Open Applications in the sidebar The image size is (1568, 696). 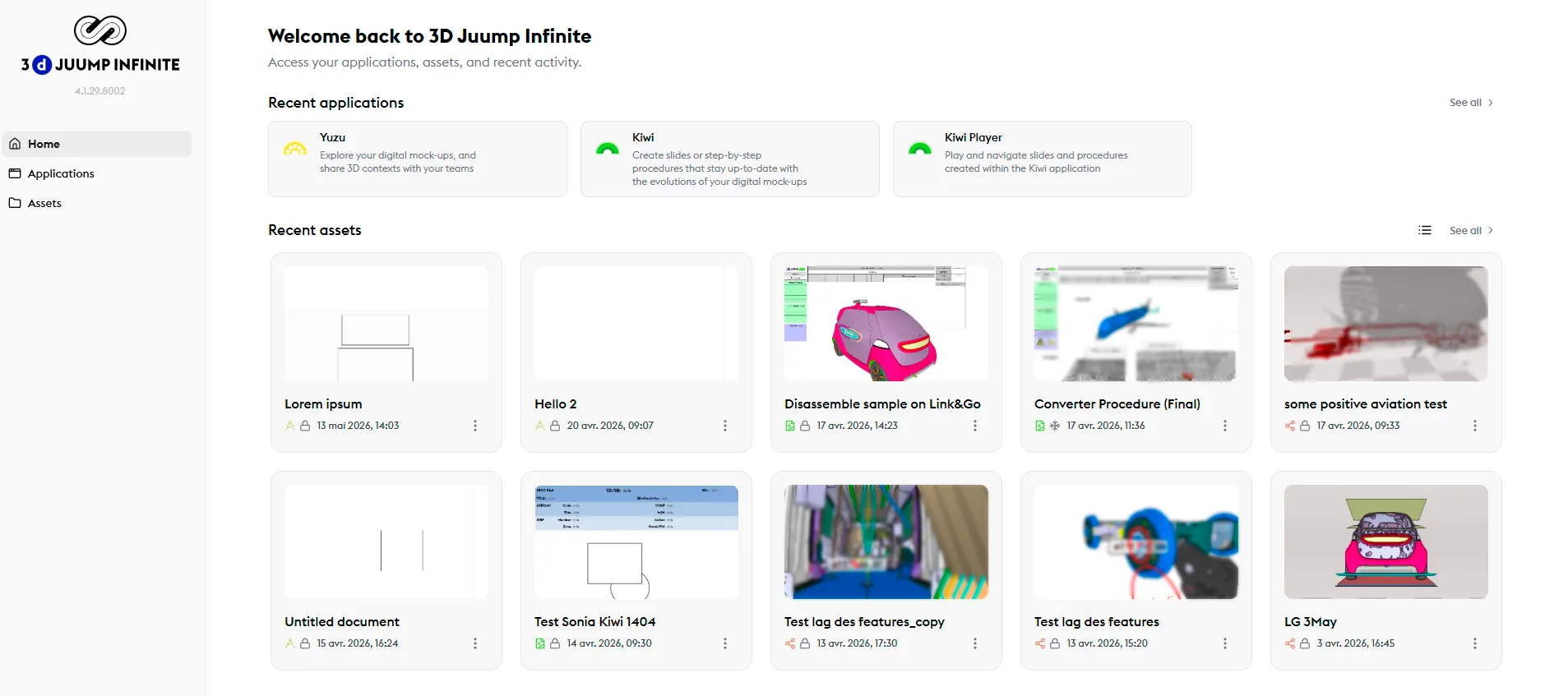[97, 173]
